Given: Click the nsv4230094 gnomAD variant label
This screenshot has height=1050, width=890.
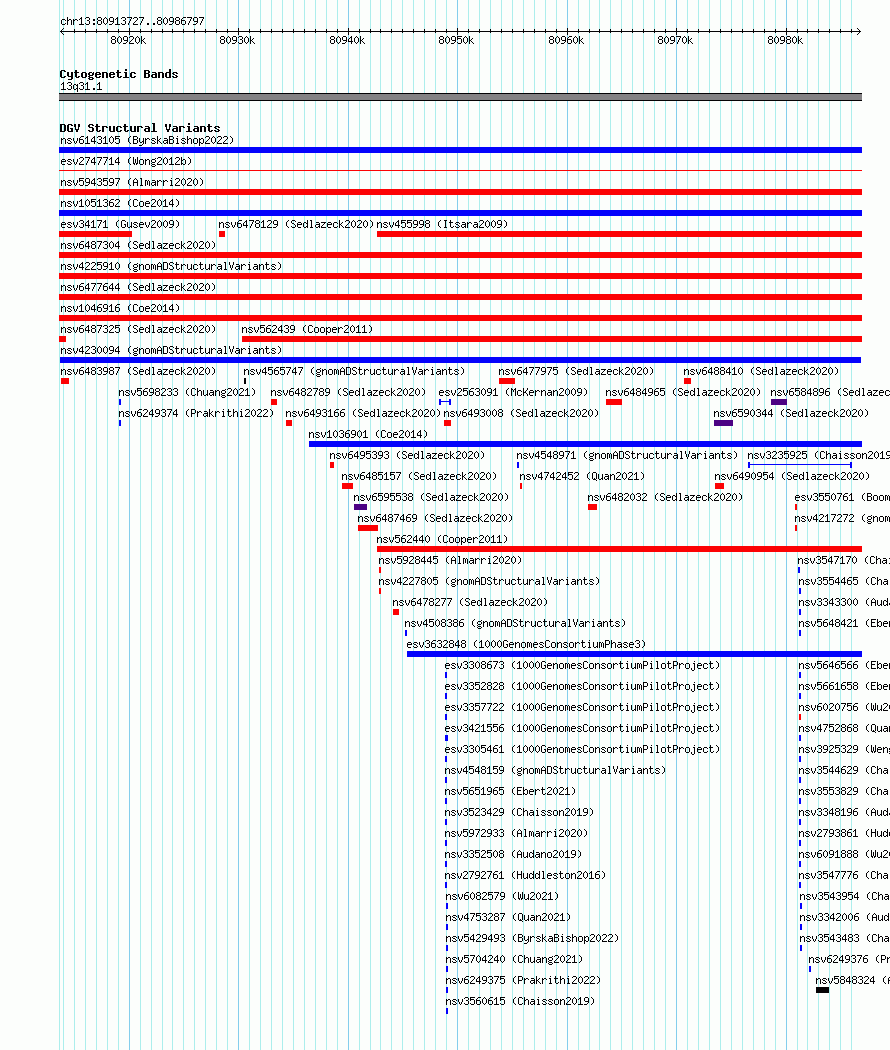Looking at the screenshot, I should click(x=171, y=350).
